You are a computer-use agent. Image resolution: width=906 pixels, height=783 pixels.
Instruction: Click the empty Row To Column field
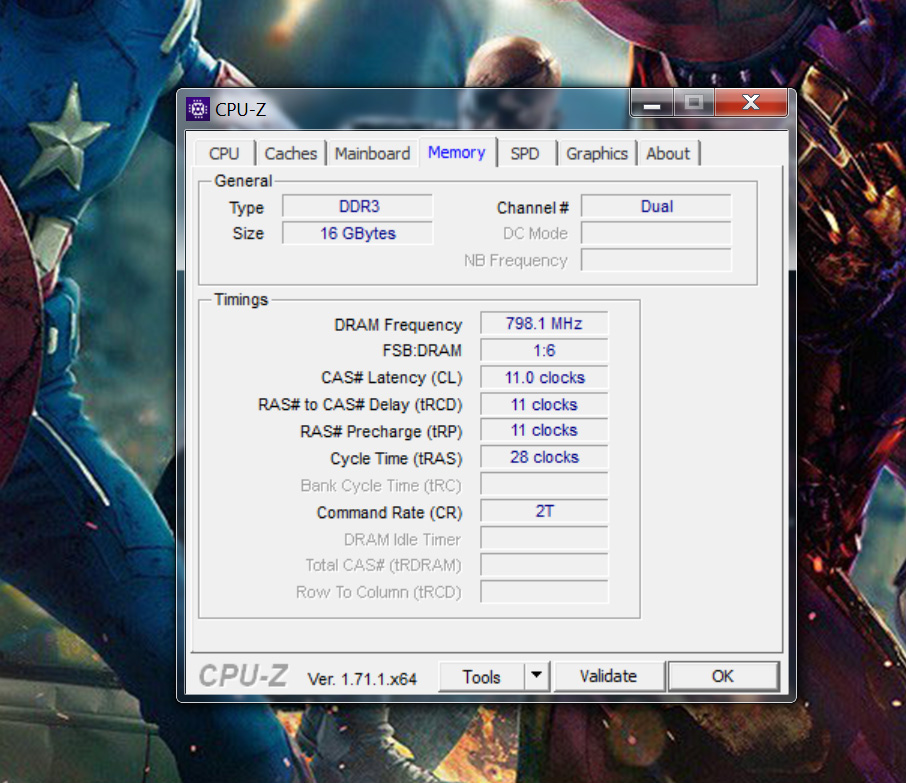tap(544, 592)
